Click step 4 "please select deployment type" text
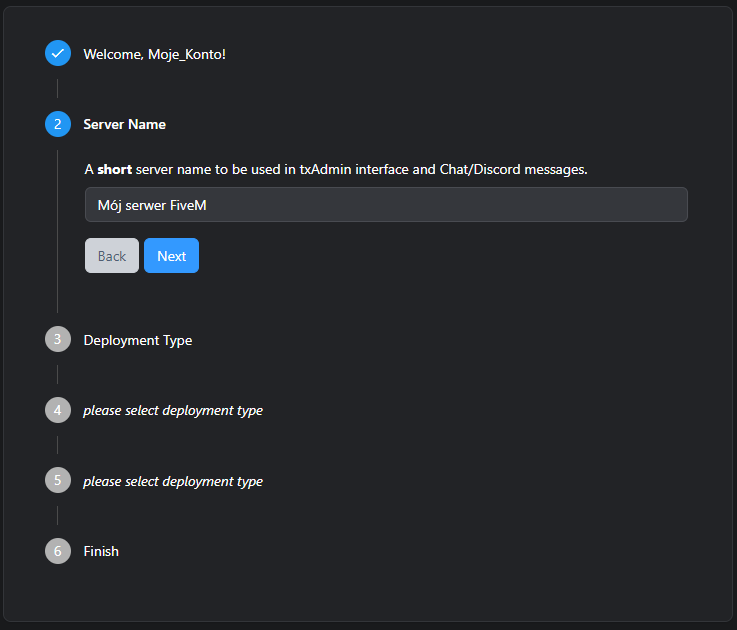Image resolution: width=737 pixels, height=630 pixels. pos(173,411)
